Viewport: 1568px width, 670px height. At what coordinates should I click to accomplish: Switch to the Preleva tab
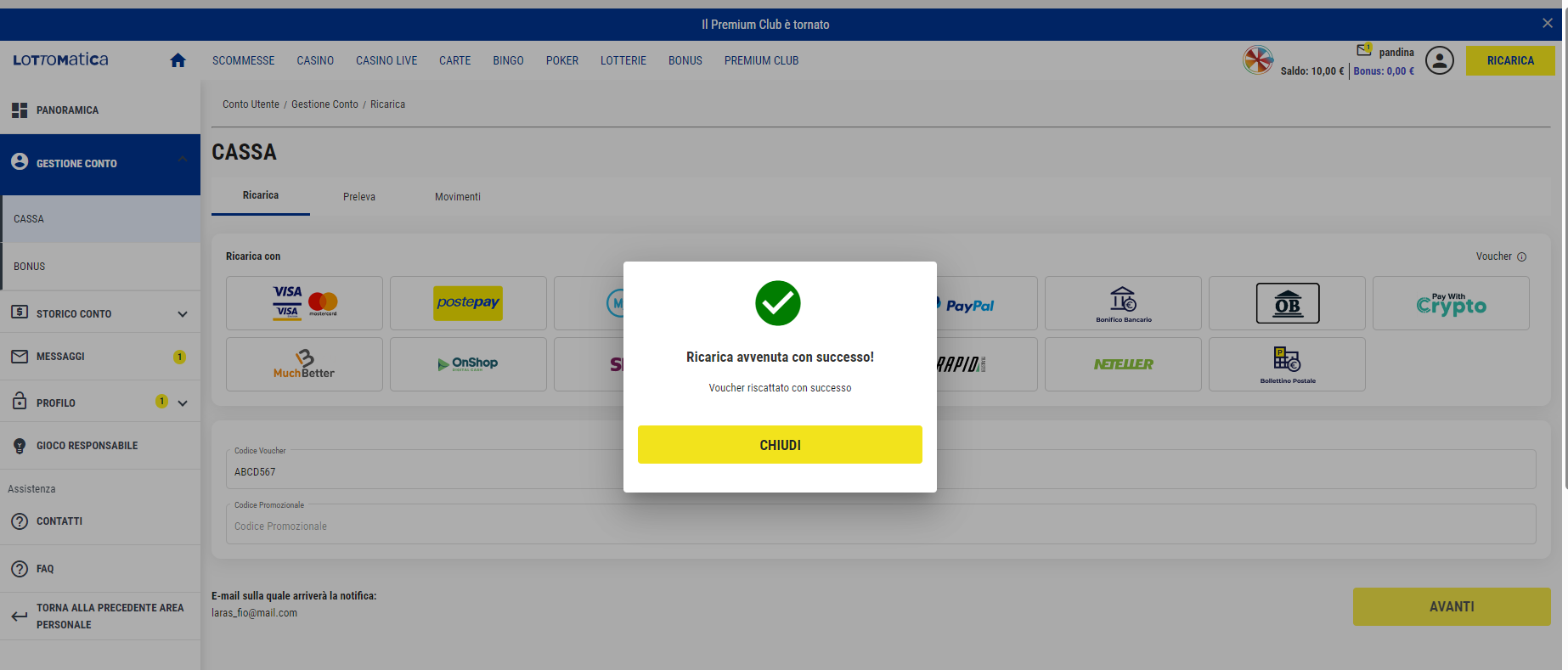(x=358, y=197)
